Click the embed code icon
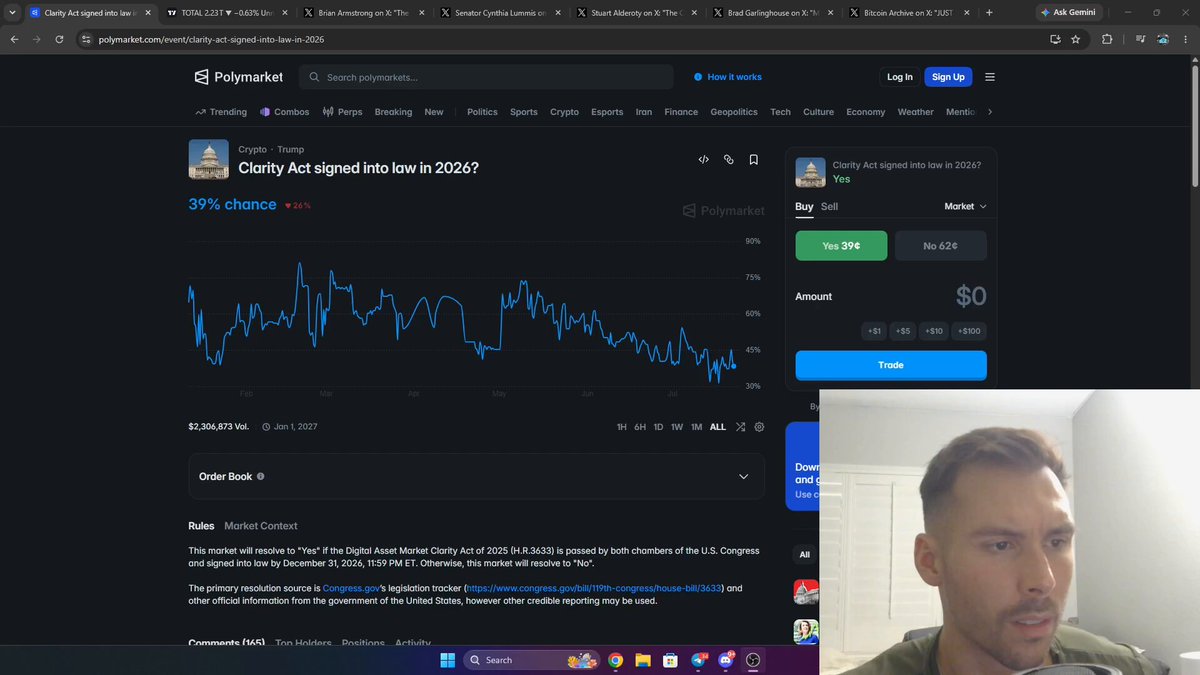 [x=703, y=159]
